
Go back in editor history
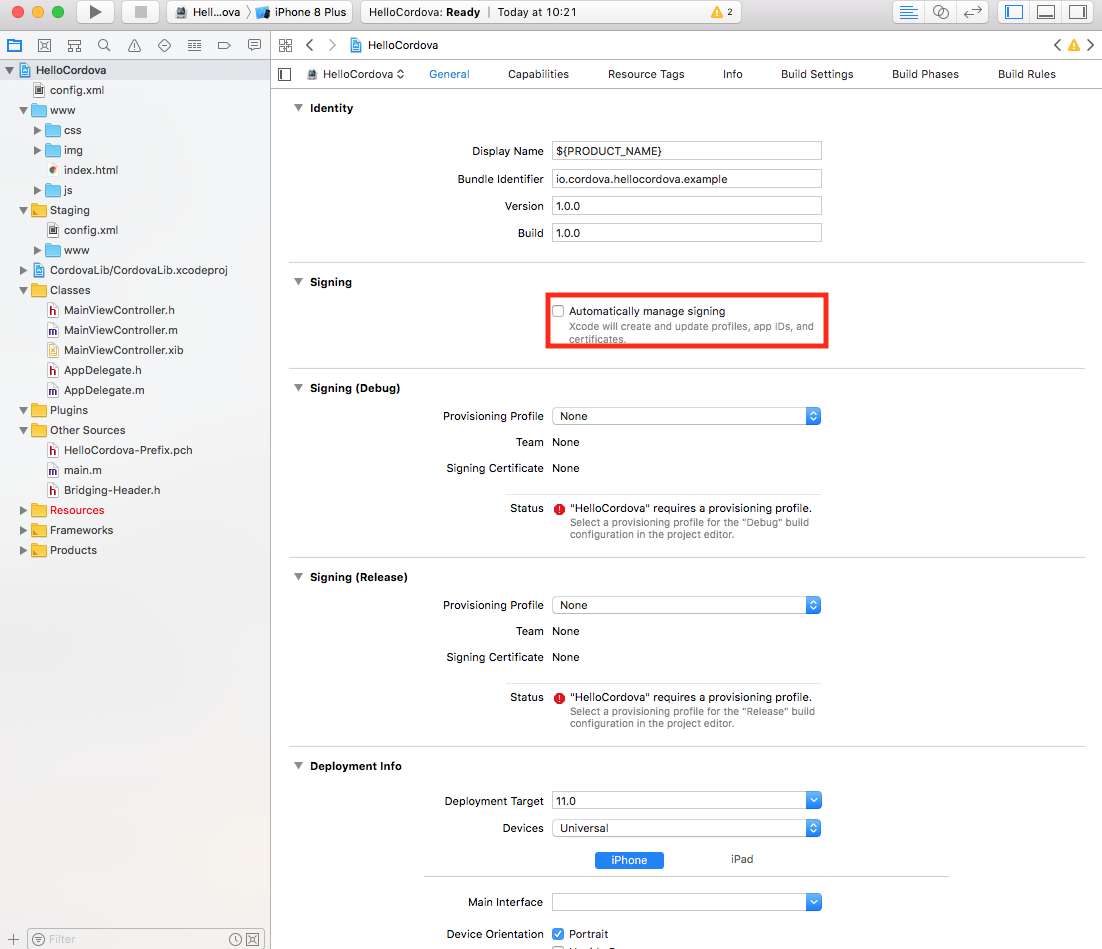(310, 46)
